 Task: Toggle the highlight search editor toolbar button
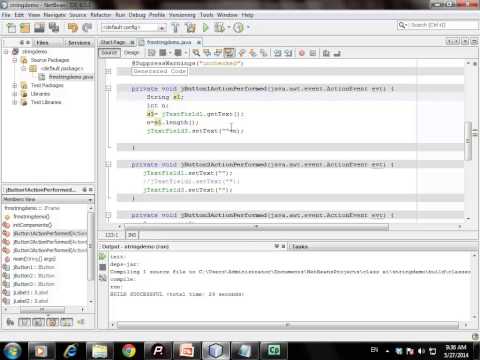[229, 53]
